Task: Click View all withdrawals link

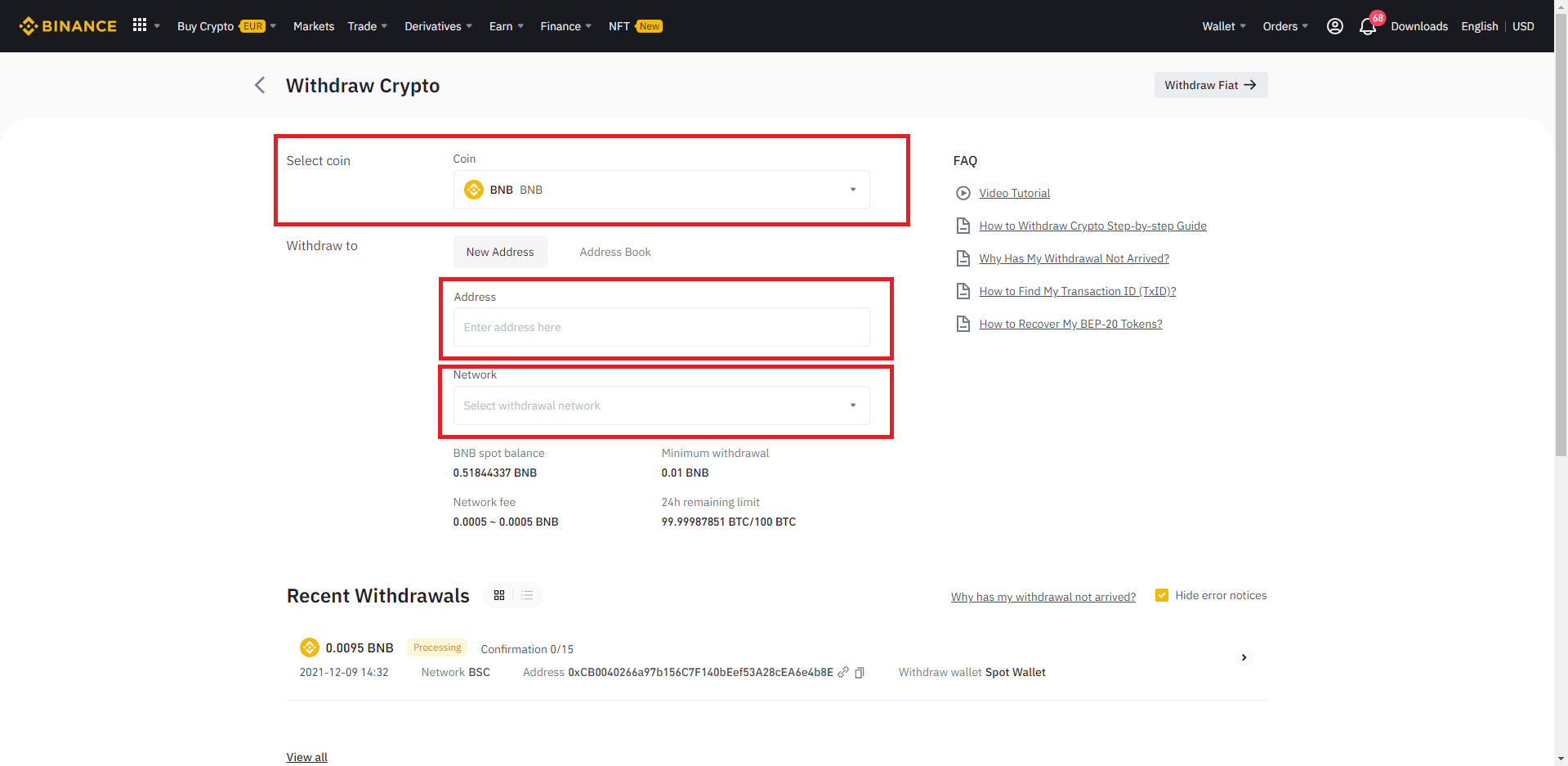Action: pyautogui.click(x=306, y=757)
